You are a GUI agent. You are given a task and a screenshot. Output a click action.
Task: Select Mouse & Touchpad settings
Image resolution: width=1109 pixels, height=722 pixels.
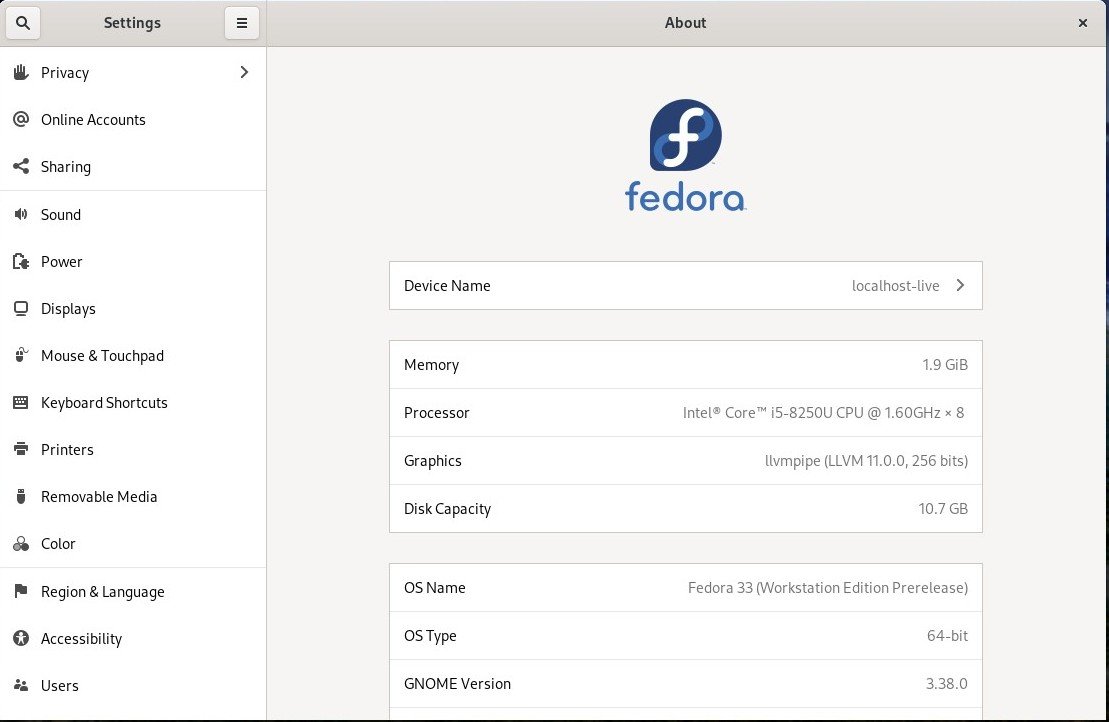pos(102,355)
